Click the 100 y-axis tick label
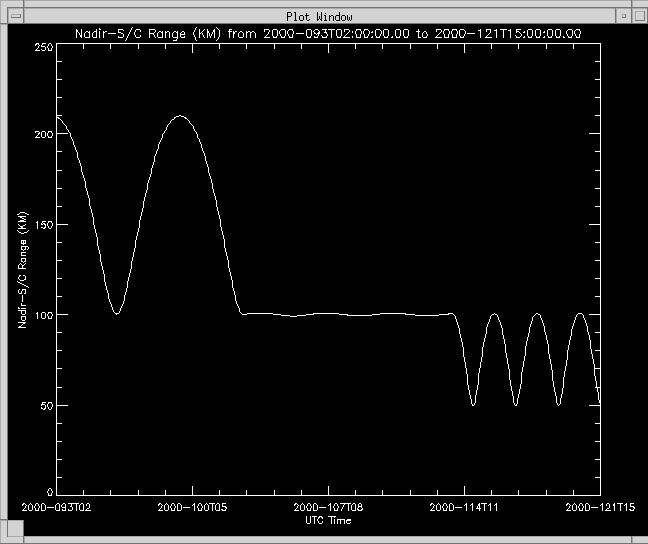Image resolution: width=648 pixels, height=544 pixels. 43,315
